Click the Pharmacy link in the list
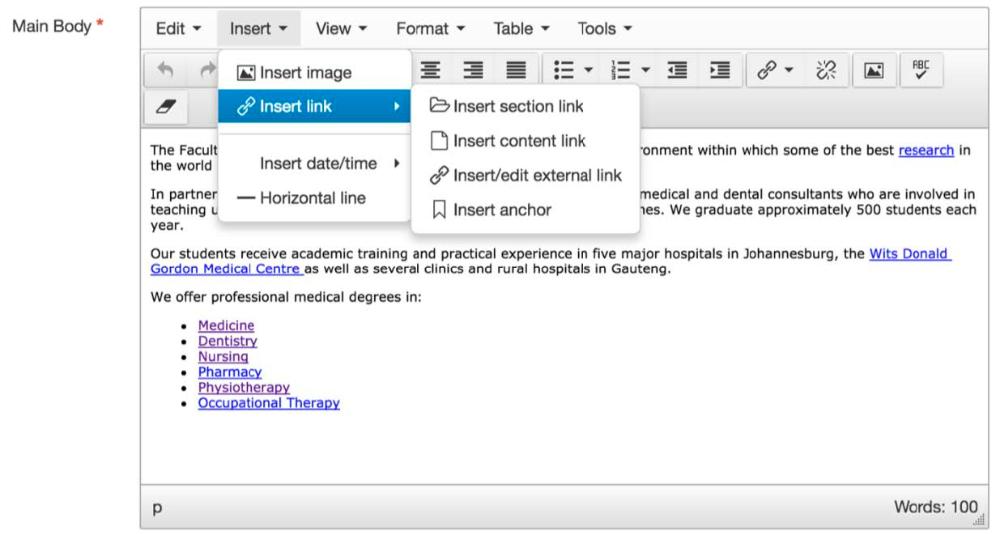The height and width of the screenshot is (535, 1000). 230,372
